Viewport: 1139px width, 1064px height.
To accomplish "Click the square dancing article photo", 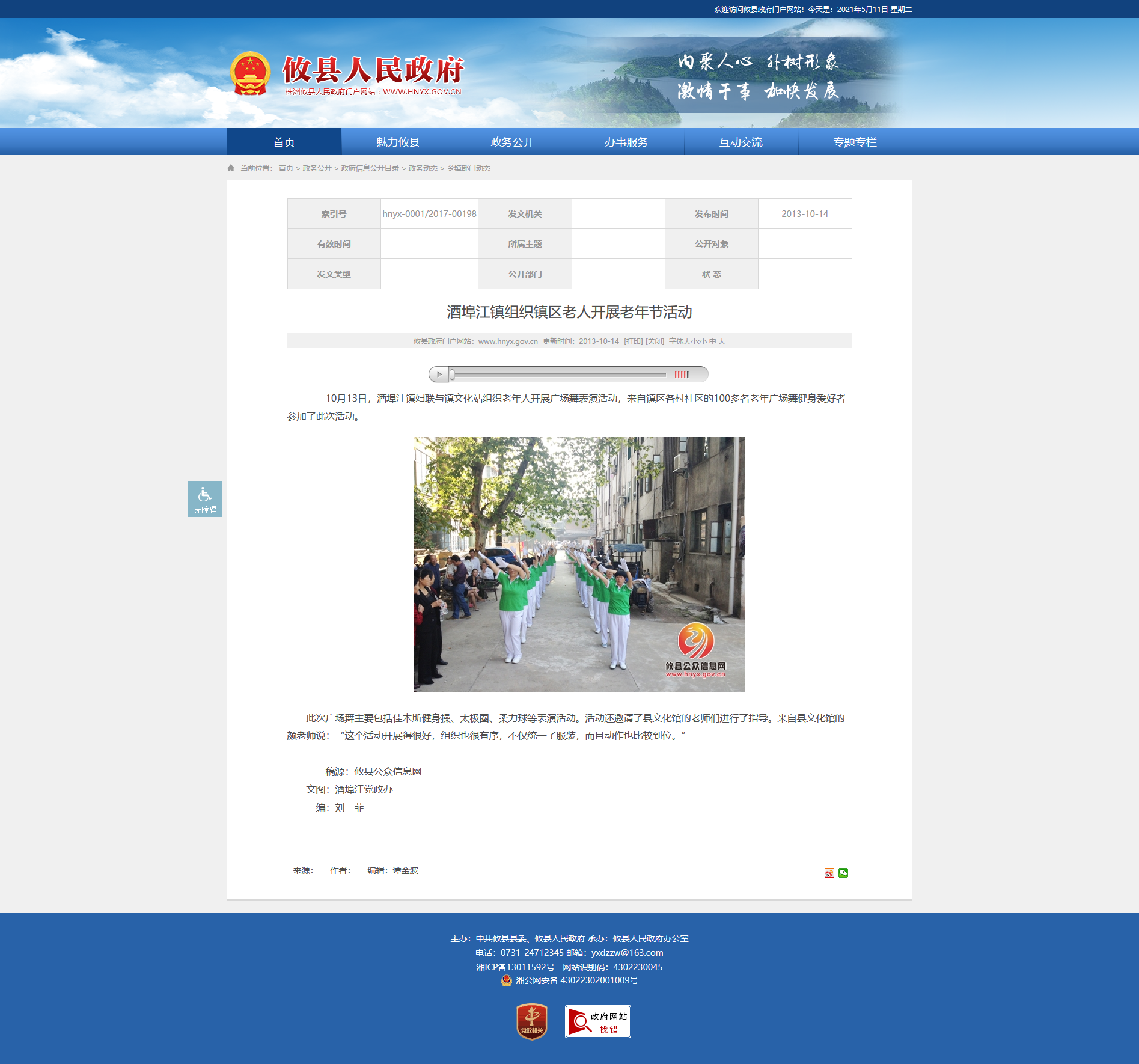I will (x=579, y=564).
